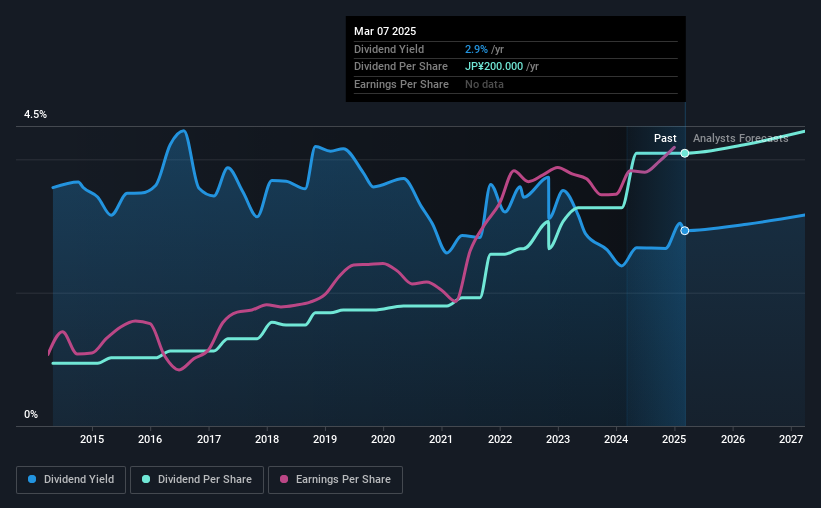This screenshot has width=821, height=508.
Task: Click the 2022 x-axis label
Action: coord(500,439)
